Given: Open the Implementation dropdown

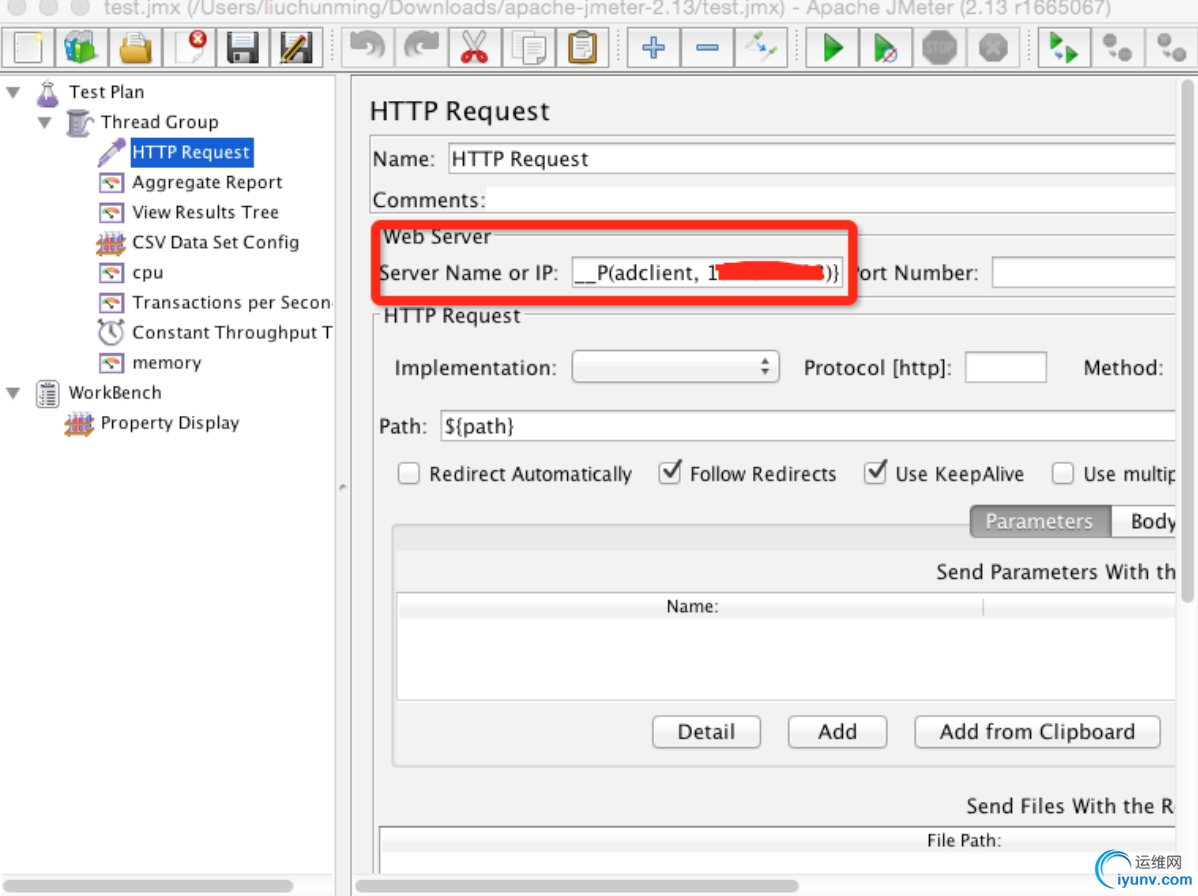Looking at the screenshot, I should [675, 367].
